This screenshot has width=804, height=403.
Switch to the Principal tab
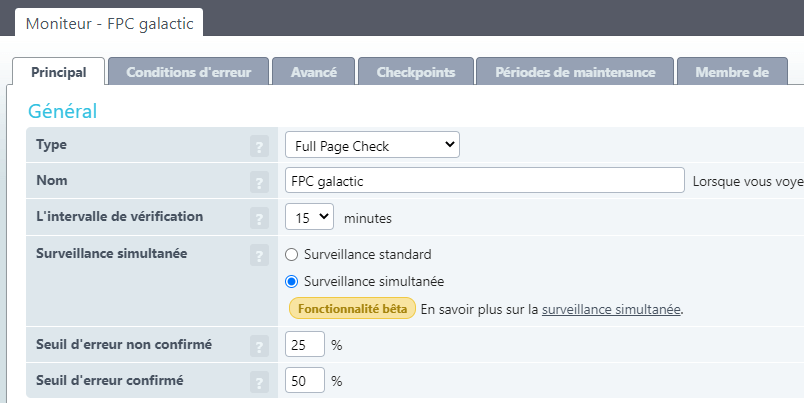(x=58, y=72)
